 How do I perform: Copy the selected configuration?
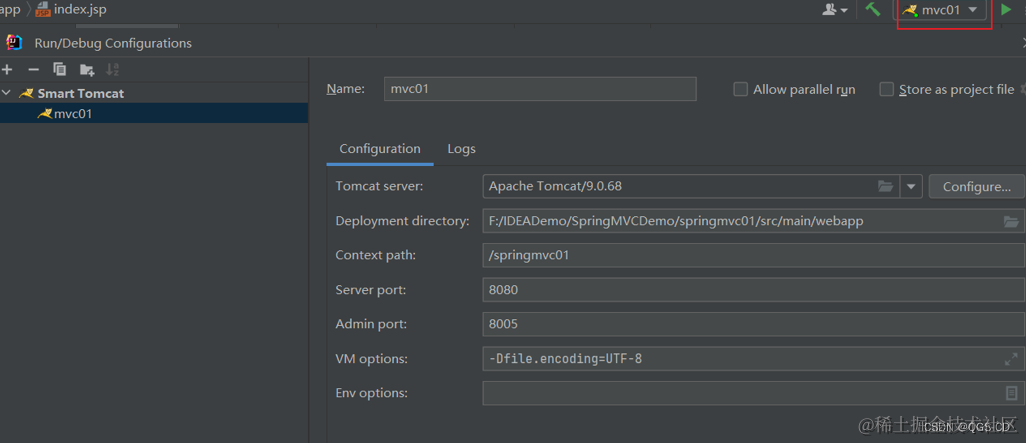[60, 69]
